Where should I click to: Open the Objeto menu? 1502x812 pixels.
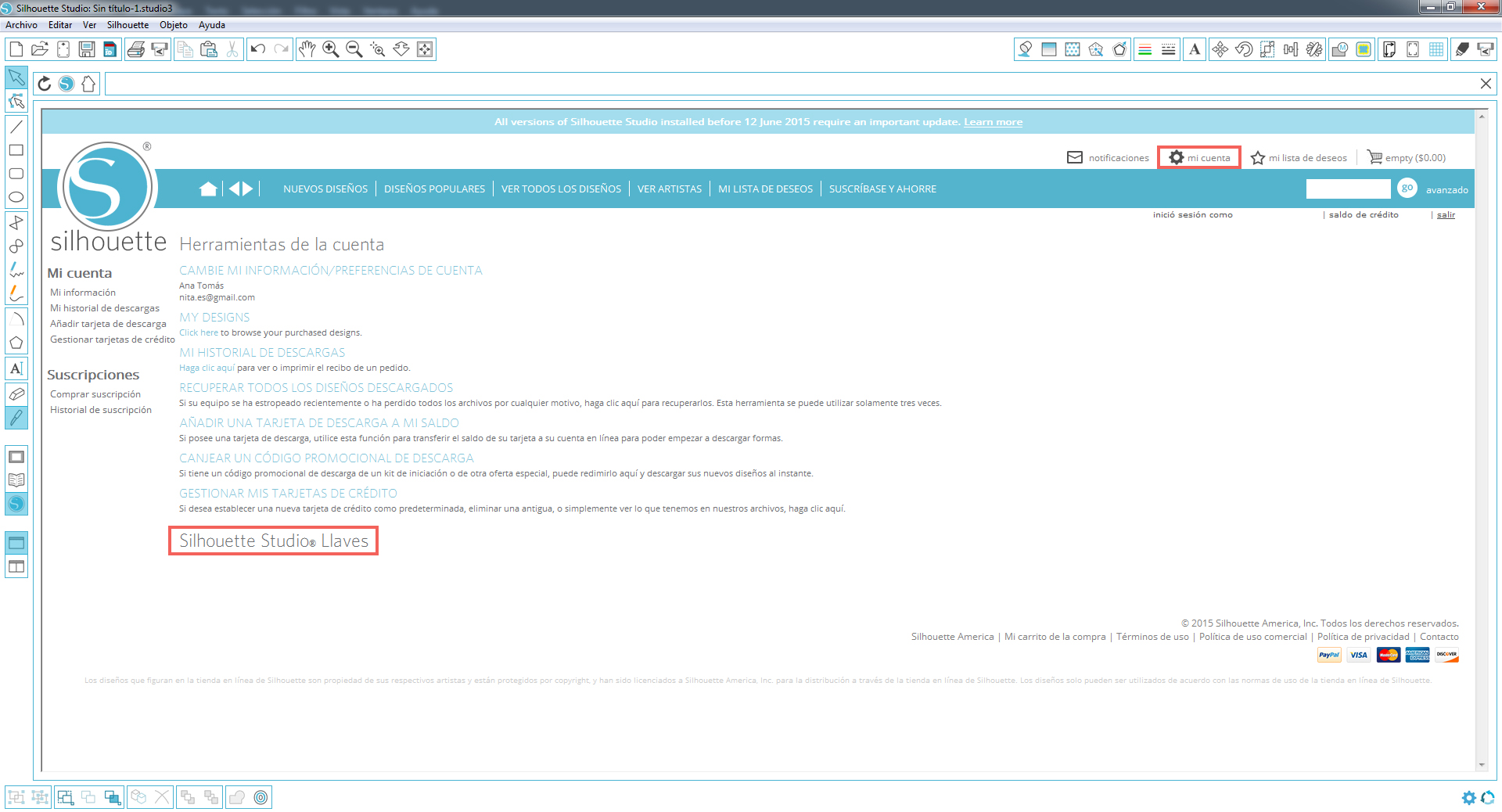tap(174, 25)
